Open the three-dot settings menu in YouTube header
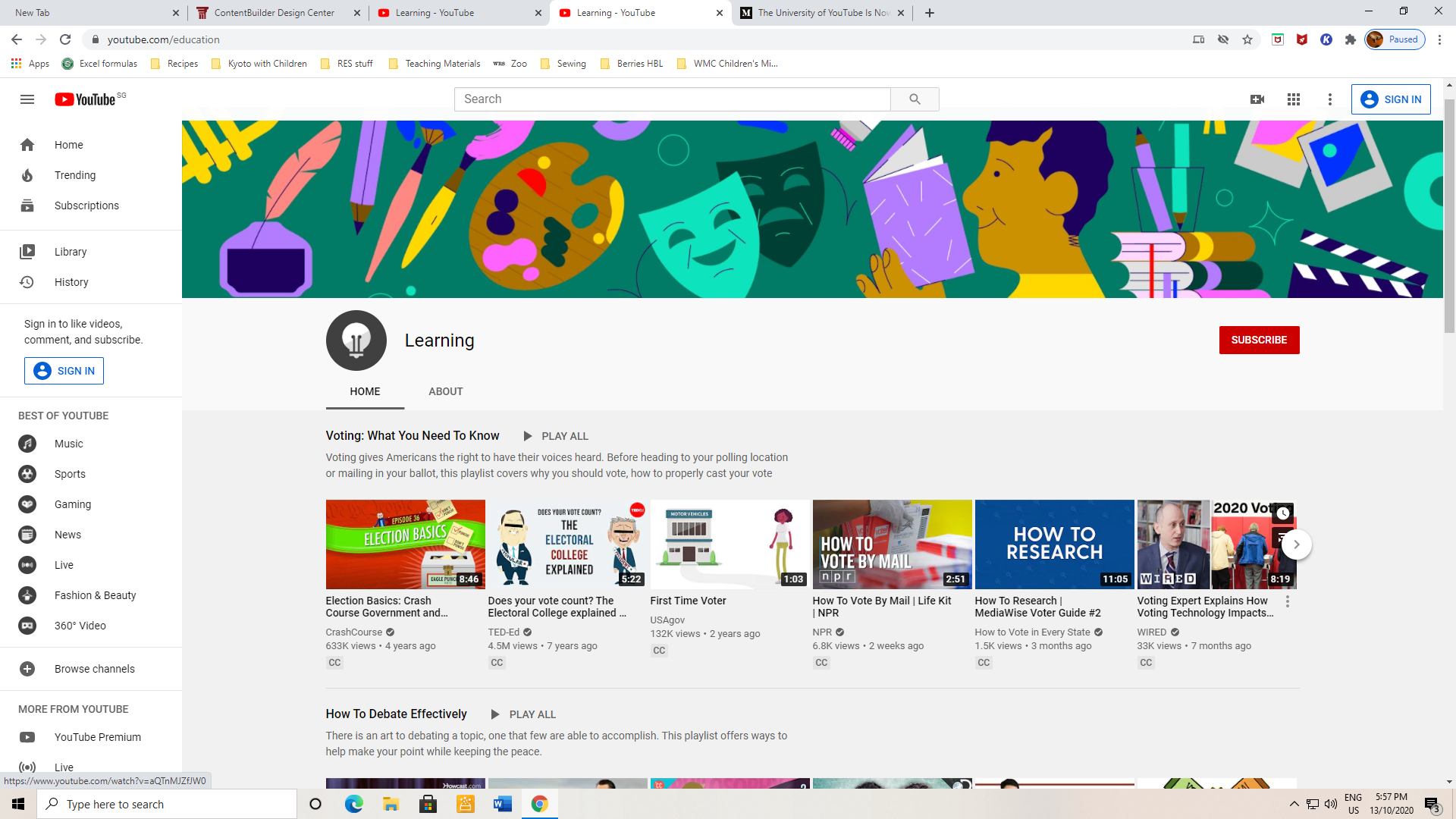This screenshot has width=1456, height=819. pos(1329,99)
